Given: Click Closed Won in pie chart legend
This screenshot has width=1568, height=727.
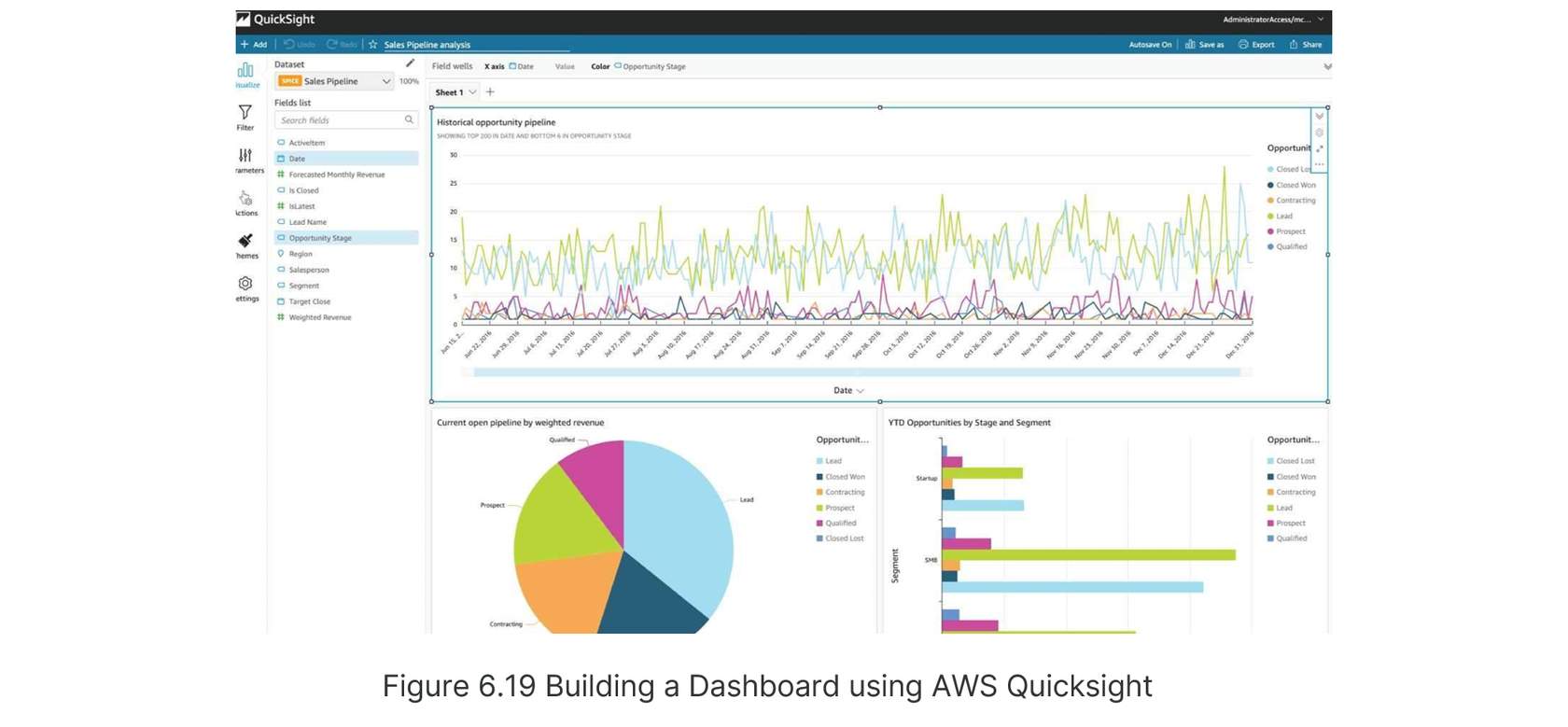Looking at the screenshot, I should (841, 477).
